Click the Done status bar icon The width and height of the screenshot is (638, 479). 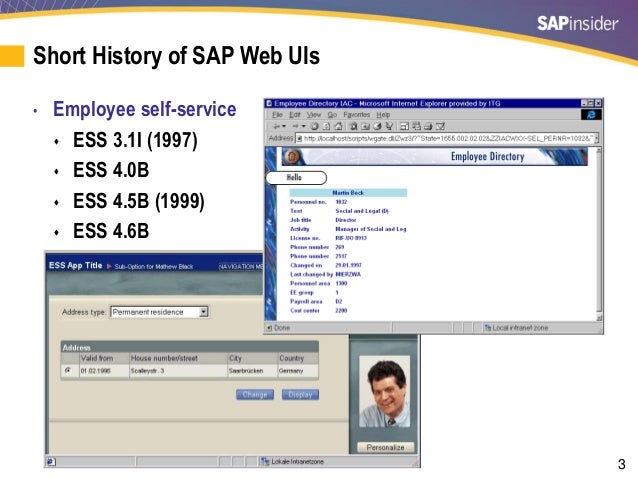(269, 328)
